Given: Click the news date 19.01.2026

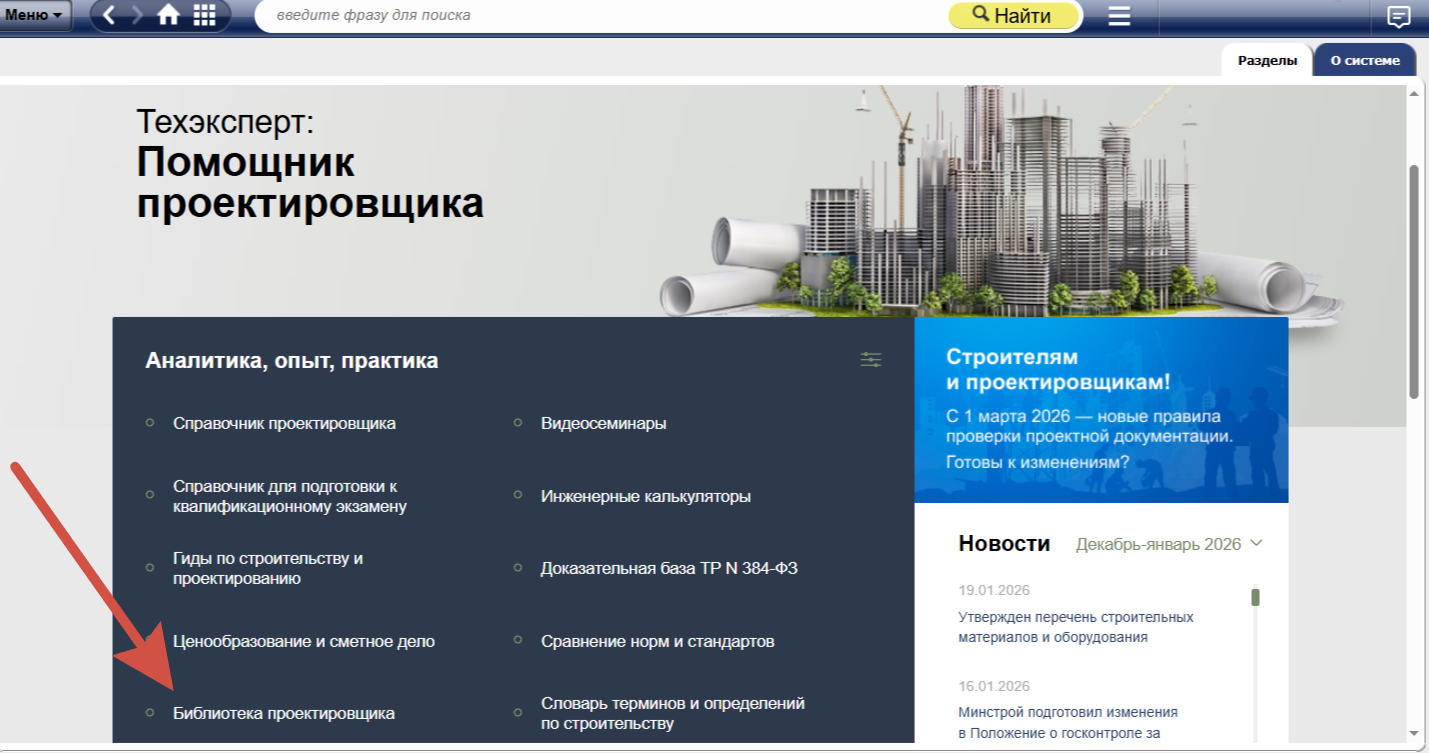Looking at the screenshot, I should tap(994, 590).
